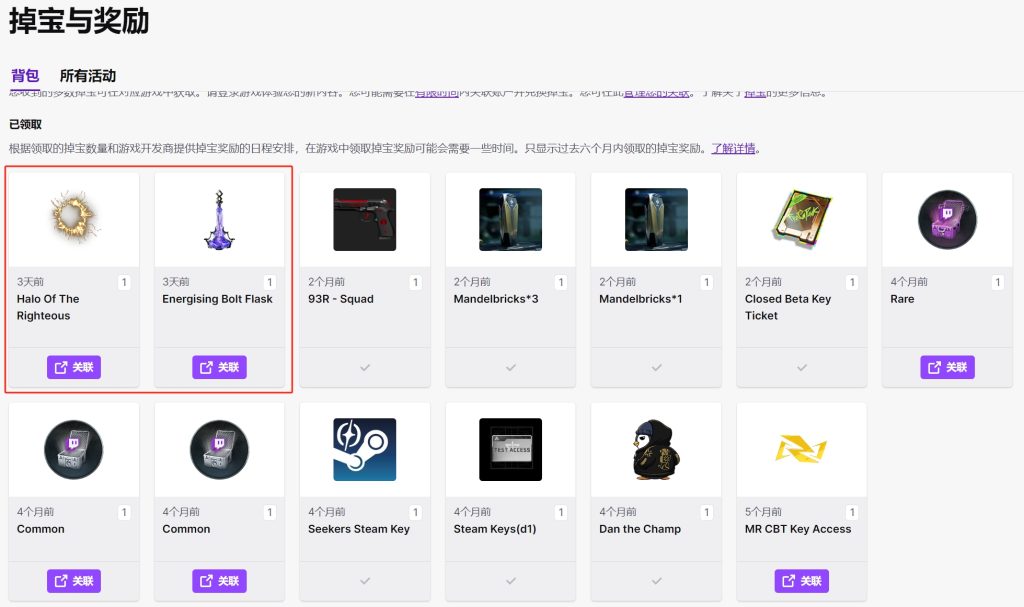This screenshot has width=1024, height=607.
Task: Click quantity badge on 93R - Squad card
Action: click(x=415, y=282)
